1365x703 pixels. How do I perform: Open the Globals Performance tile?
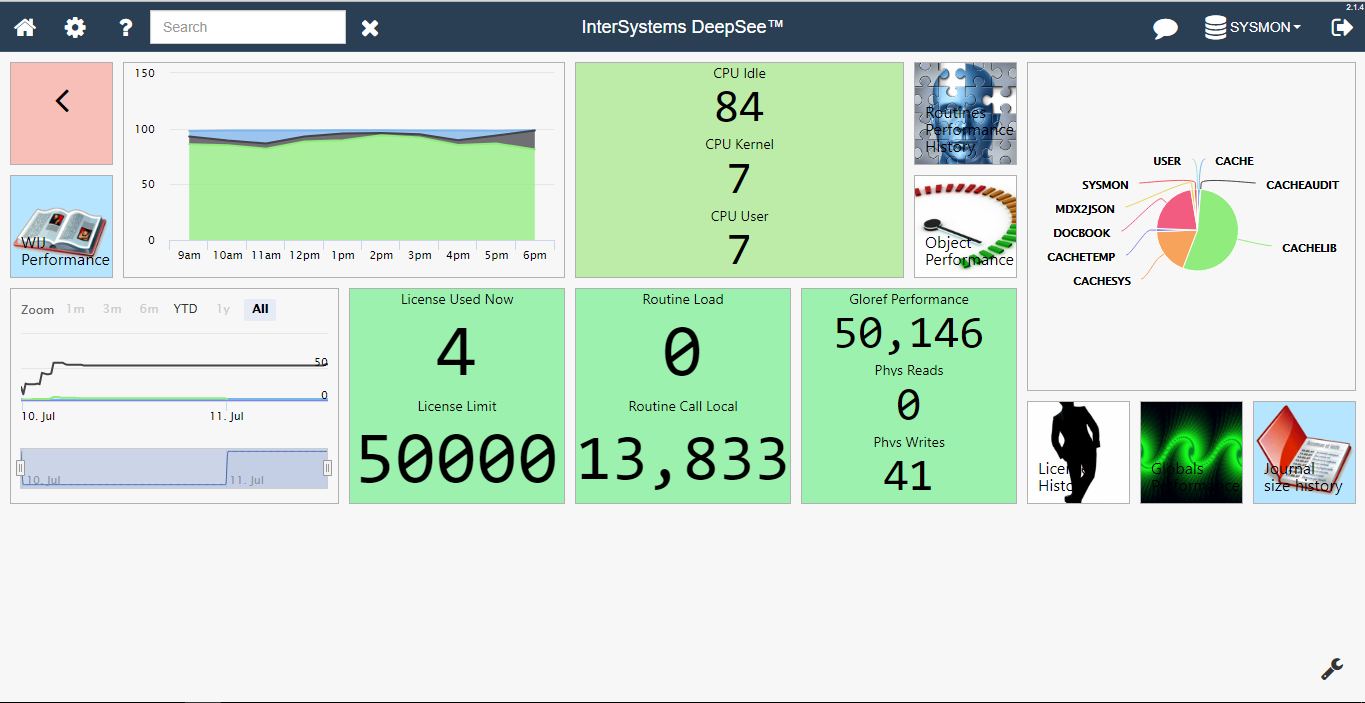pyautogui.click(x=1191, y=452)
